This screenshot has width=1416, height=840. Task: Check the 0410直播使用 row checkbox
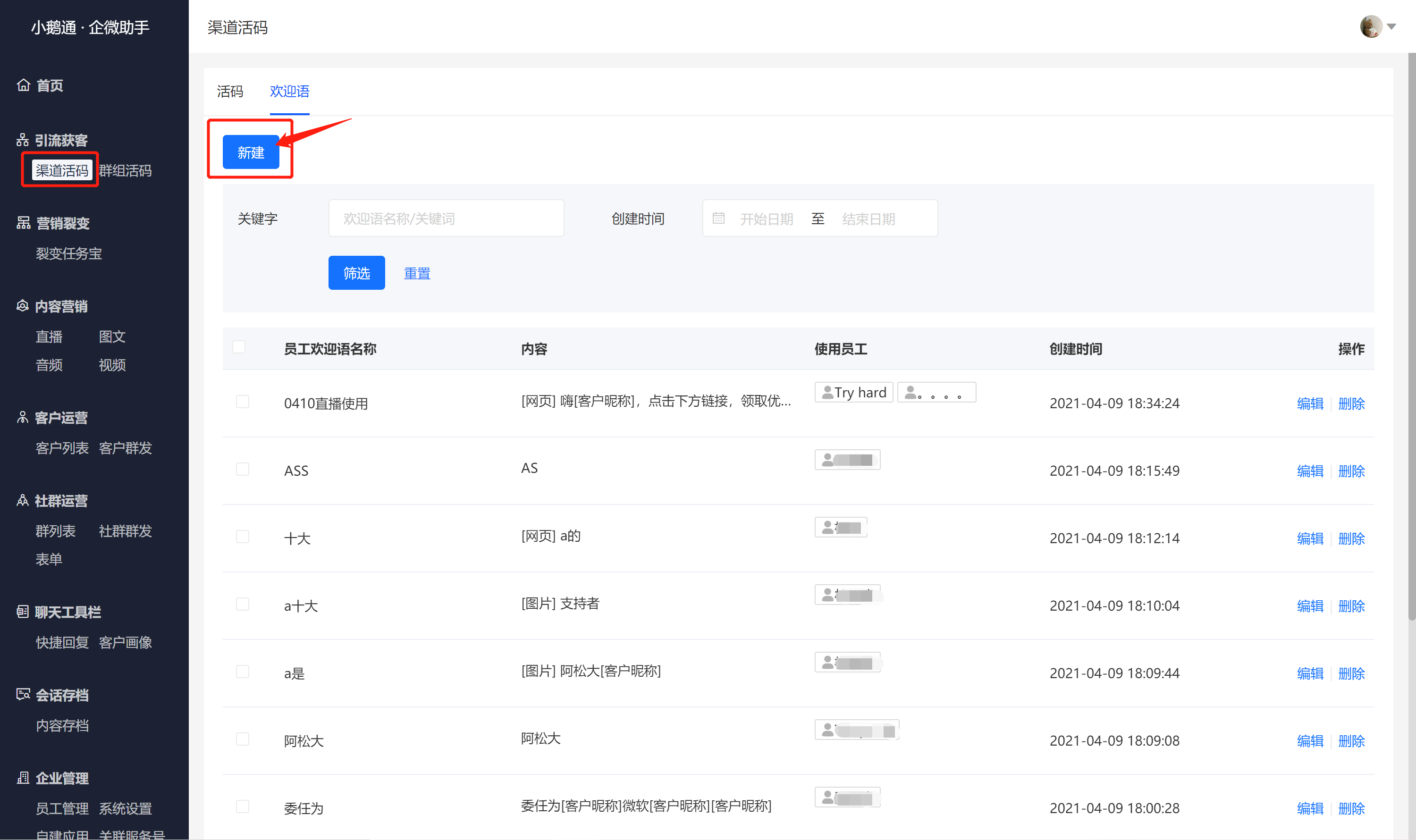(242, 402)
